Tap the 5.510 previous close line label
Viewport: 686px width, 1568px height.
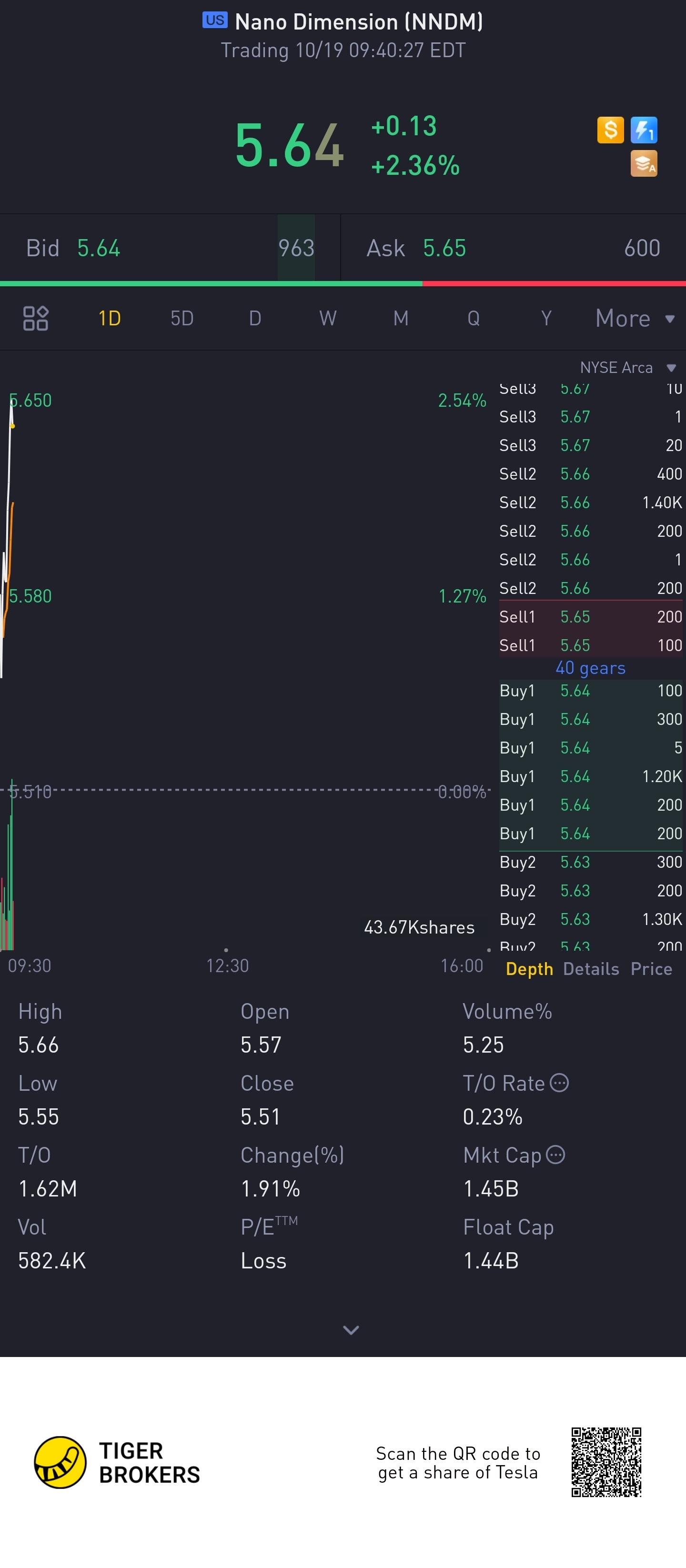30,791
